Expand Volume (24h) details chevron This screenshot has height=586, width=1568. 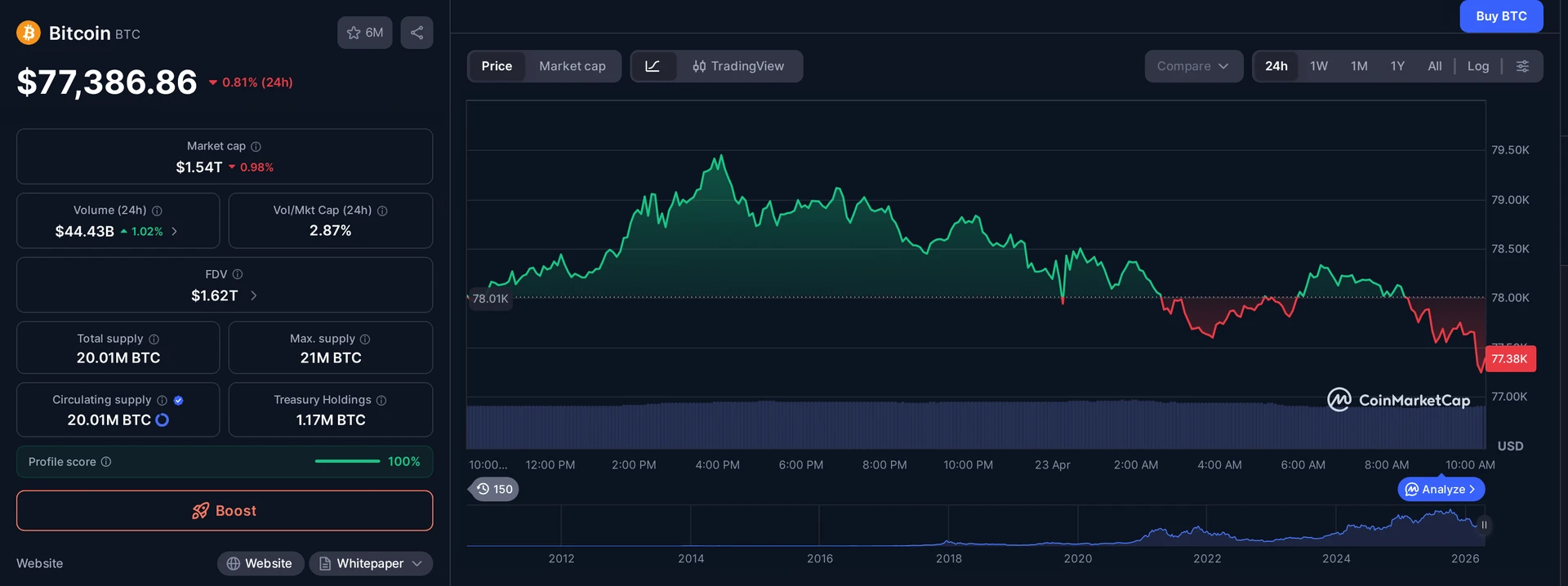coord(174,232)
